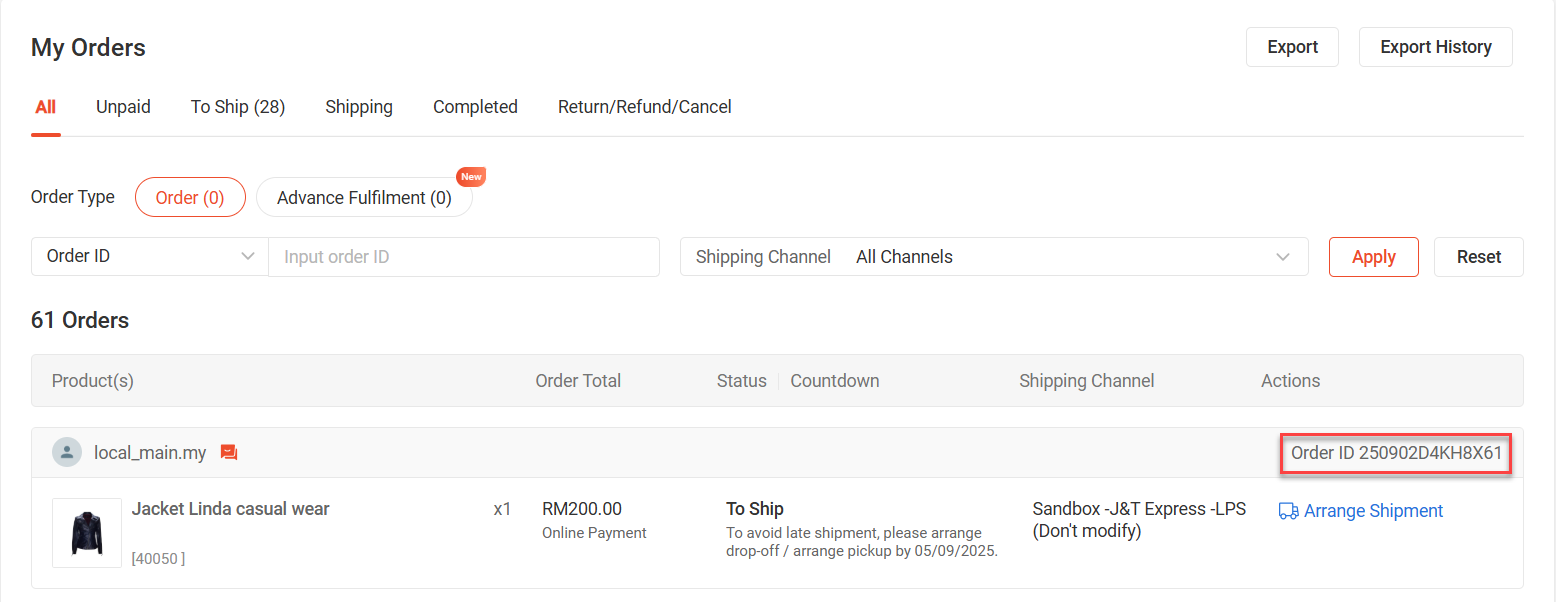This screenshot has width=1556, height=602.
Task: Click the truck icon for Arrange Shipment
Action: click(x=1288, y=511)
